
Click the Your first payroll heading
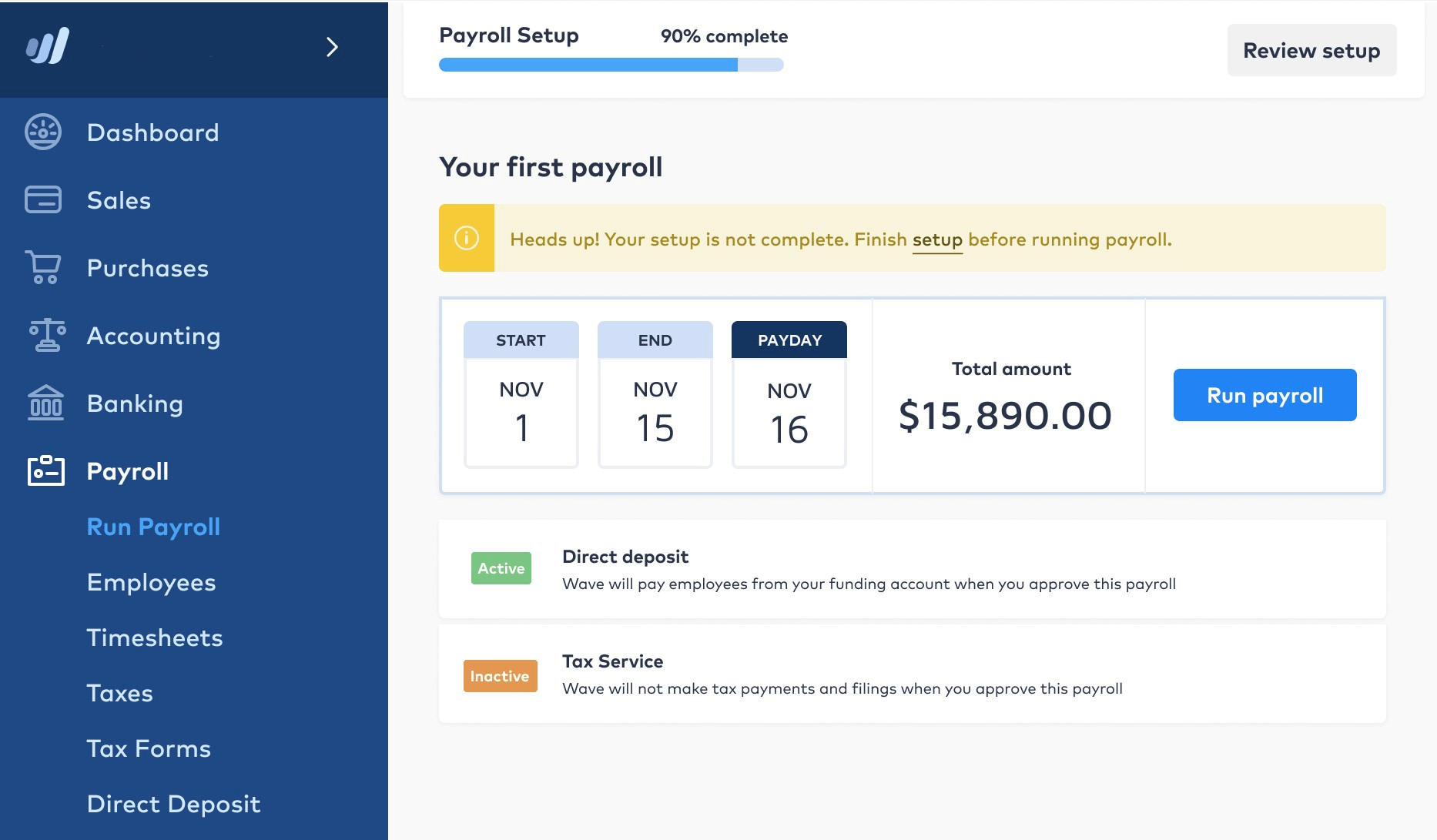click(x=551, y=167)
